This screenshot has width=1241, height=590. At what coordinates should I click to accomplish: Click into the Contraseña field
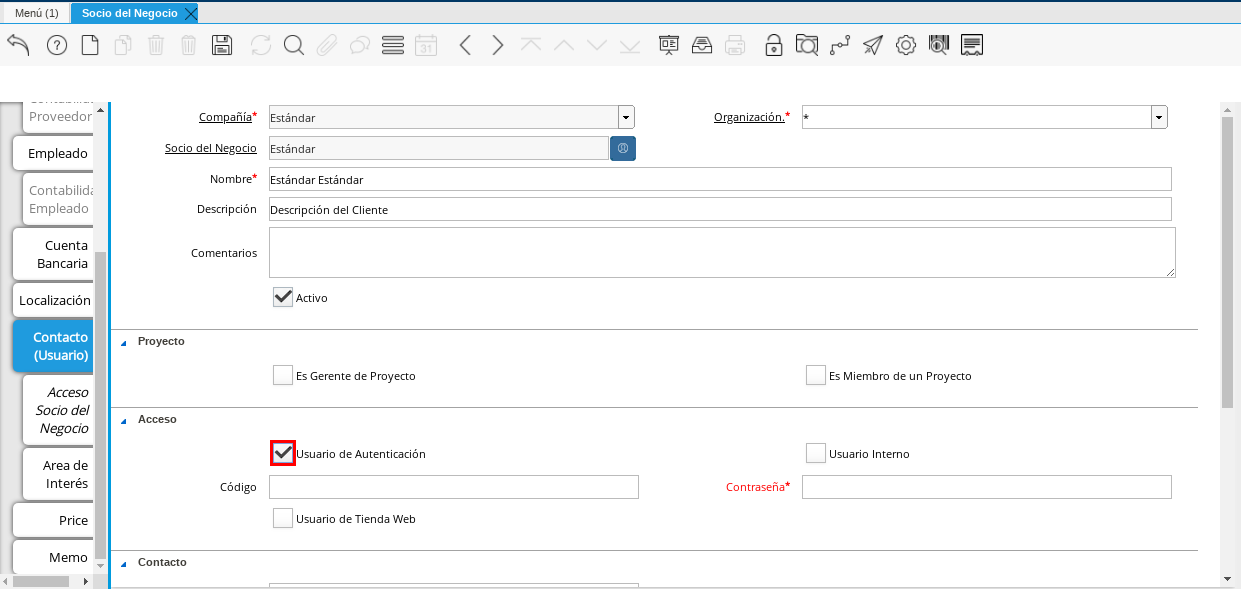point(986,487)
